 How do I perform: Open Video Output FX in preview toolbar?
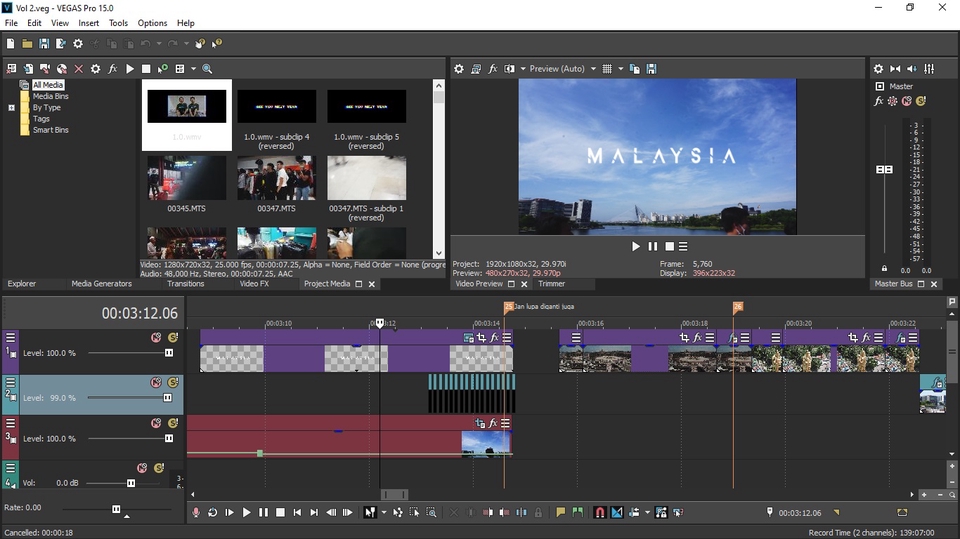493,69
